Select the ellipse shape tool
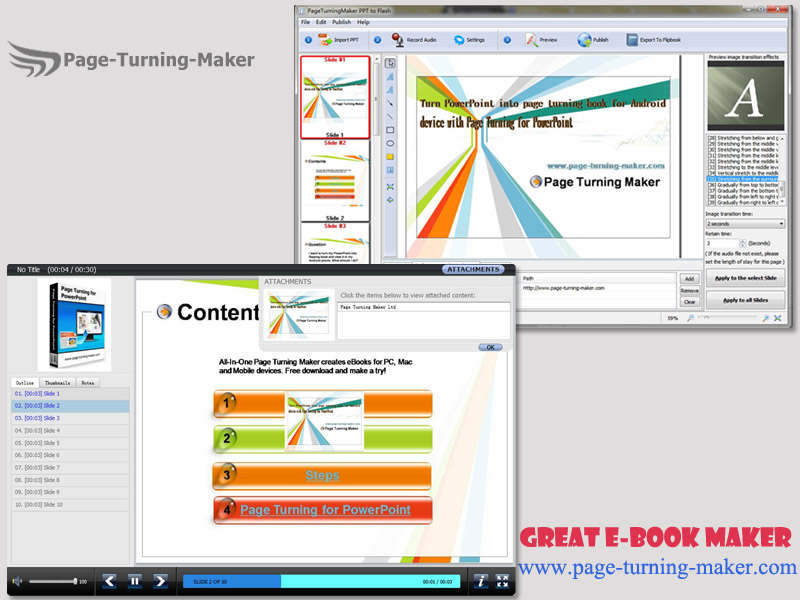Screen dimensions: 800x600 390,143
